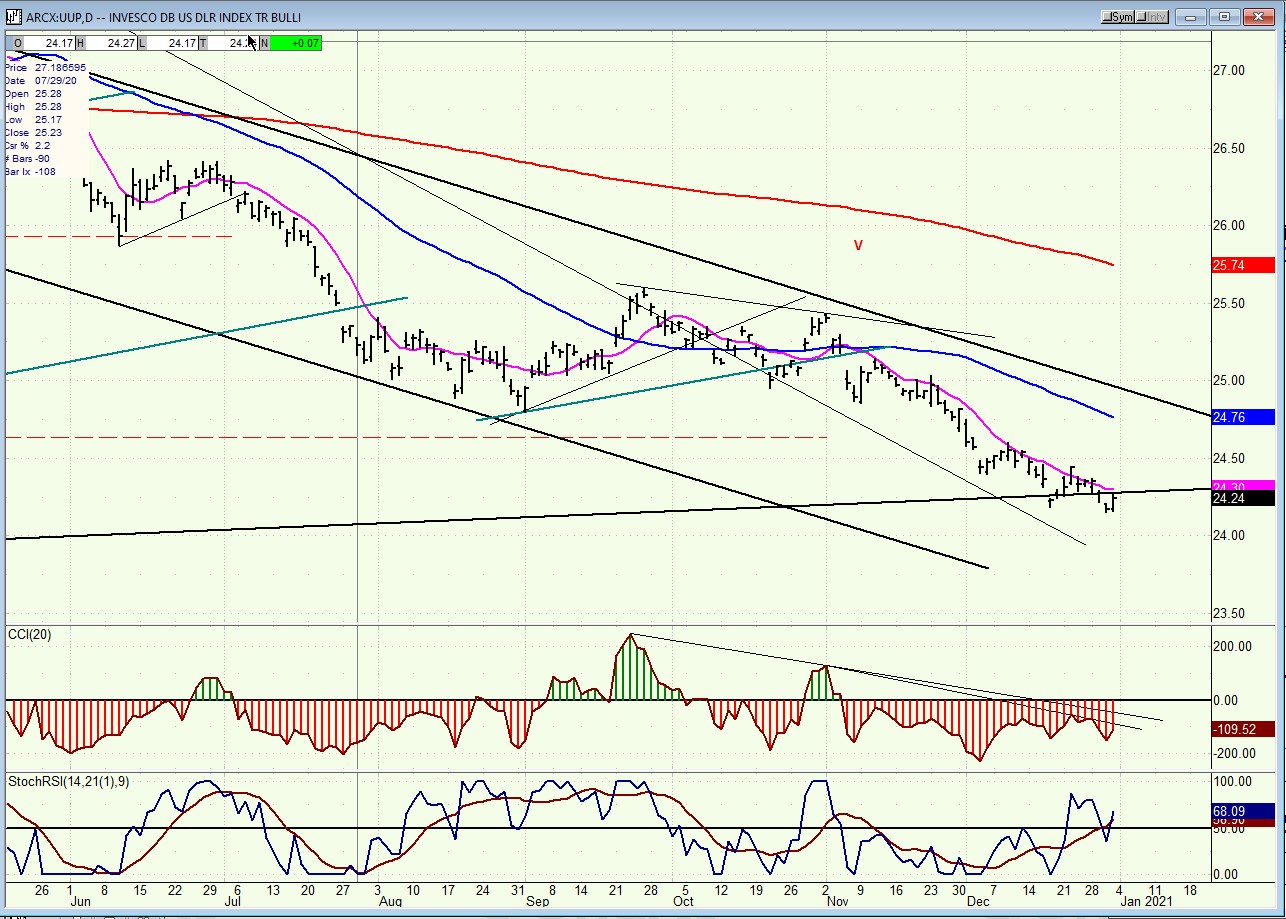Click the Low price field in data bar
Screen dimensions: 1286x919
(172, 42)
